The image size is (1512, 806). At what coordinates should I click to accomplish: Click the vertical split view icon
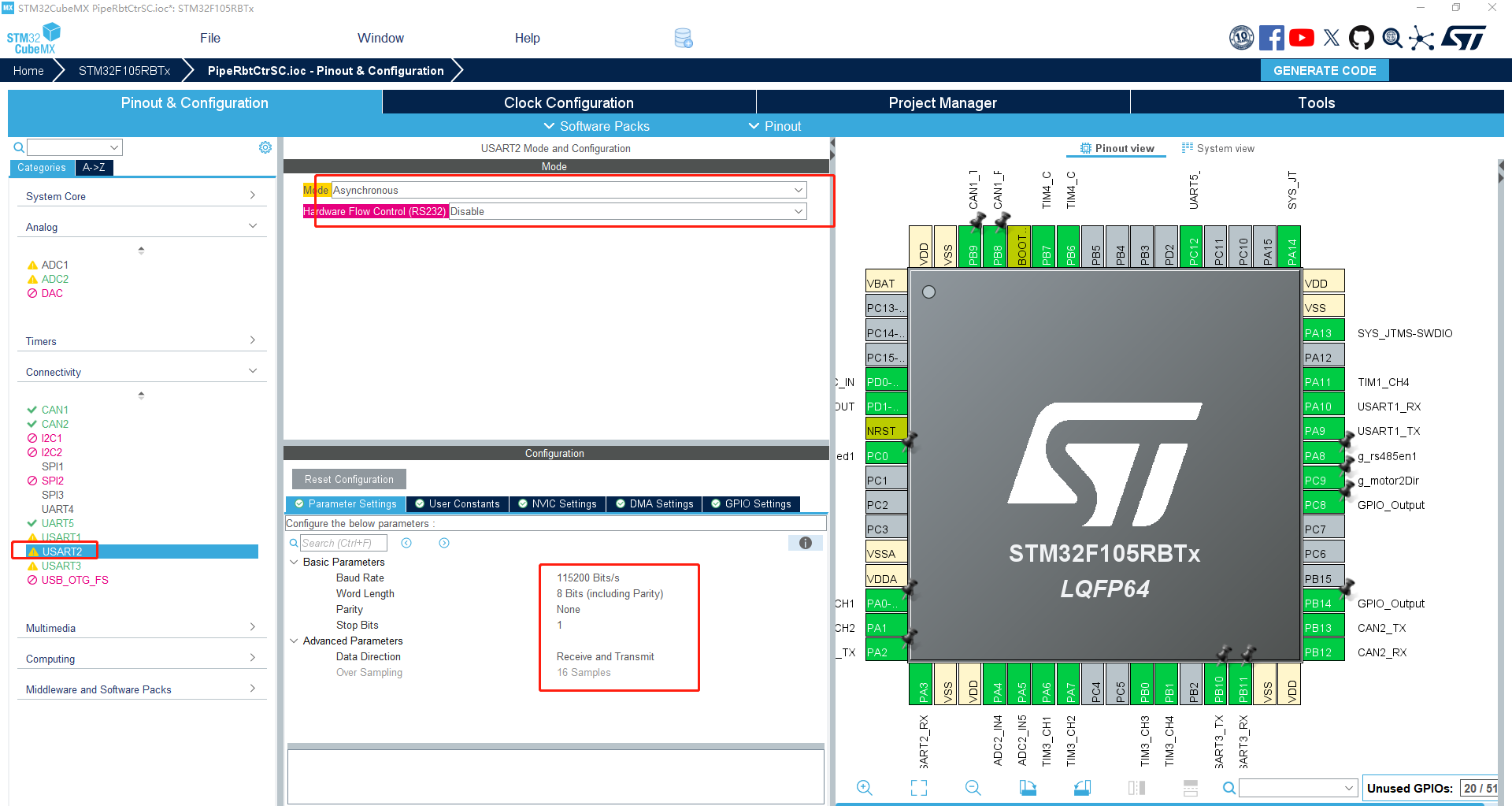(x=1136, y=788)
